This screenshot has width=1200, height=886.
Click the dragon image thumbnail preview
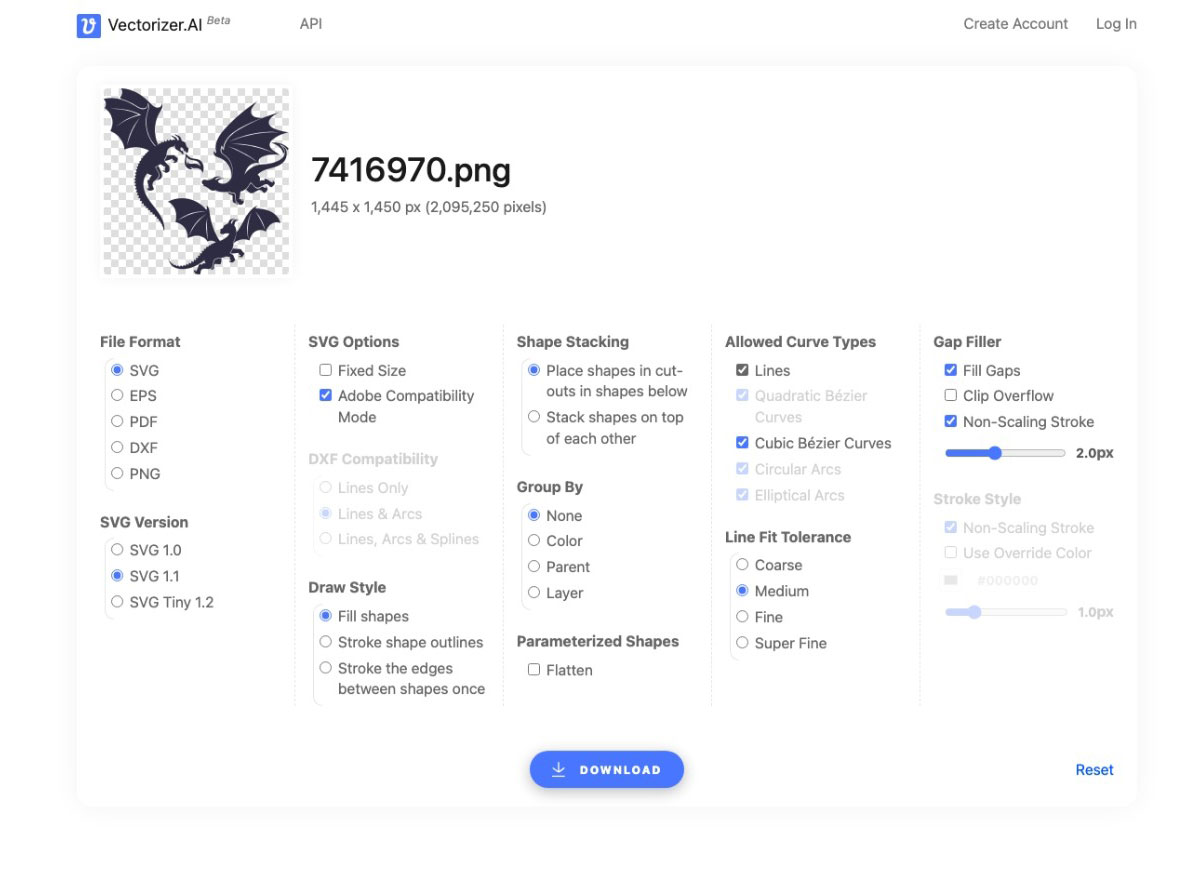point(196,181)
